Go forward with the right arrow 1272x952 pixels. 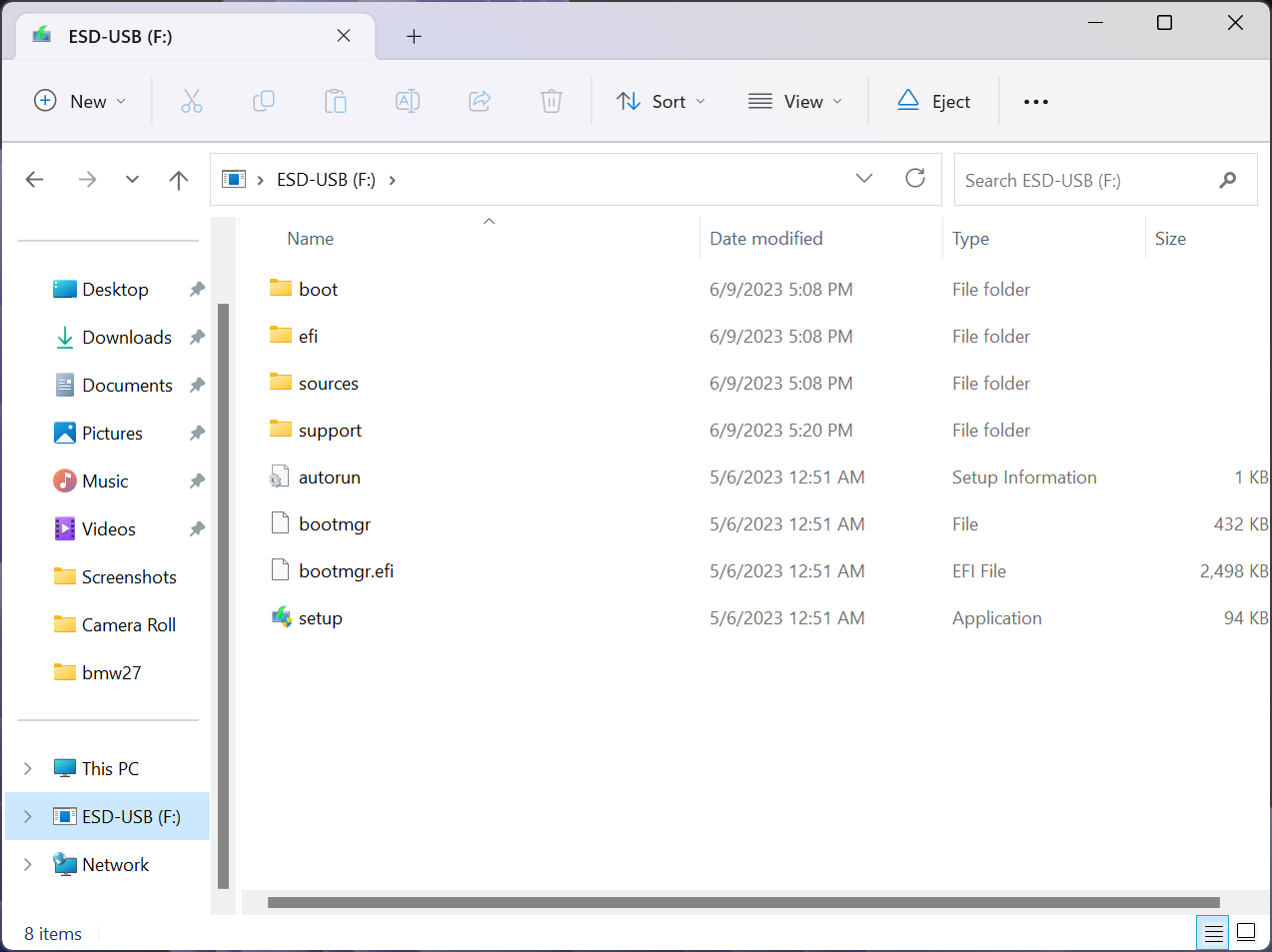point(88,180)
